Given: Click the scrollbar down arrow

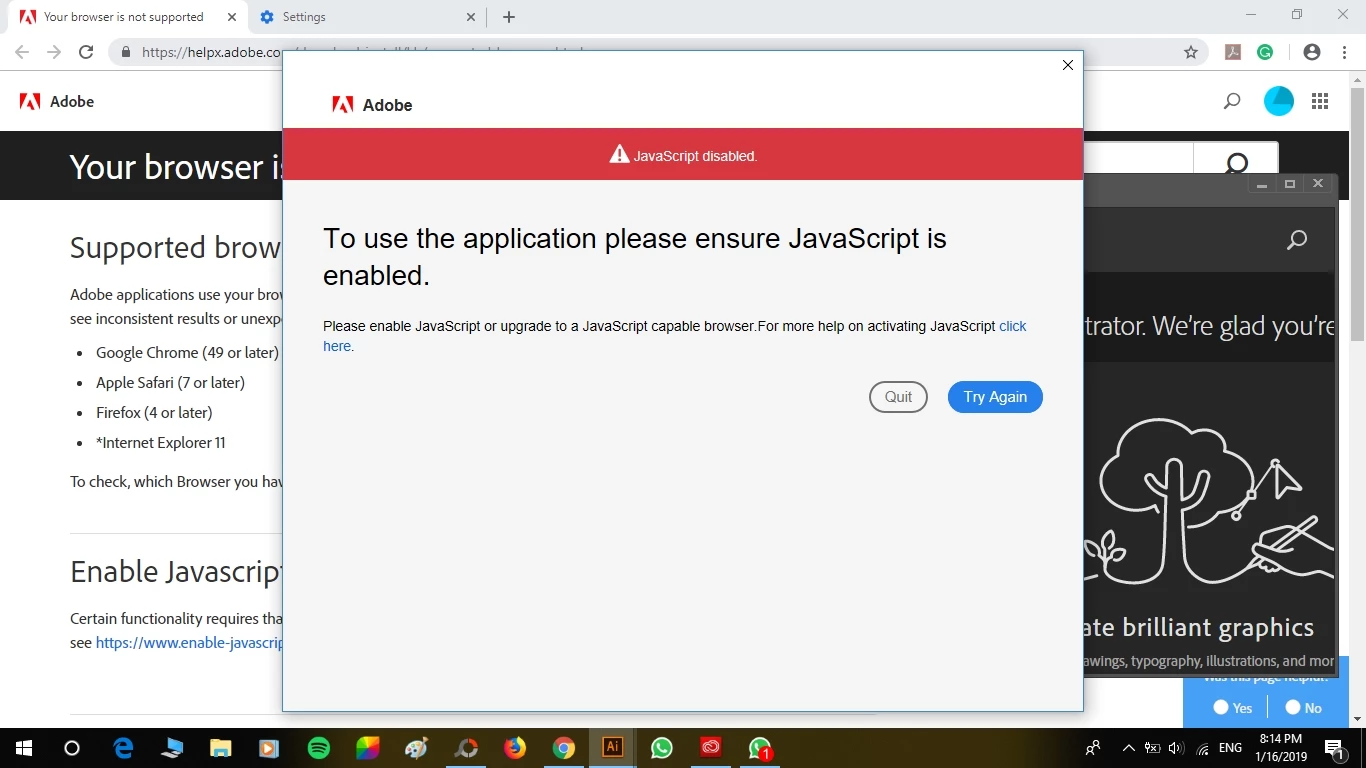Looking at the screenshot, I should click(1357, 719).
